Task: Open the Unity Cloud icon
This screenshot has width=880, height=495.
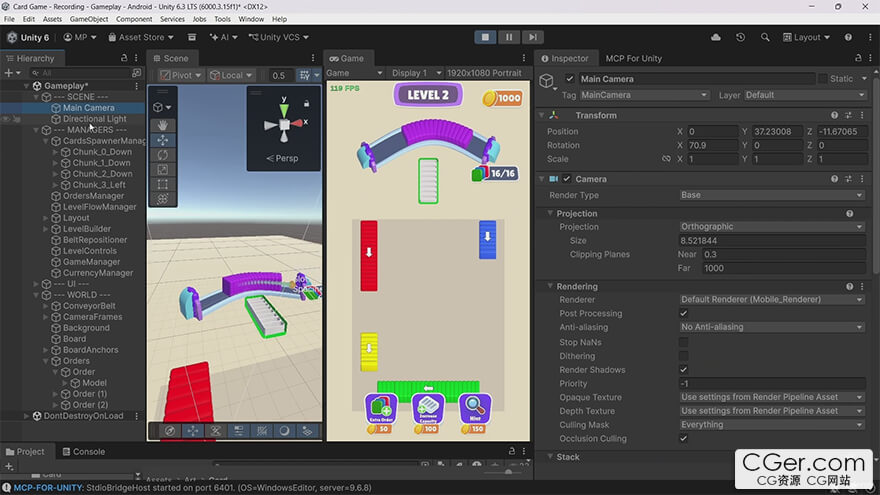Action: (x=716, y=37)
